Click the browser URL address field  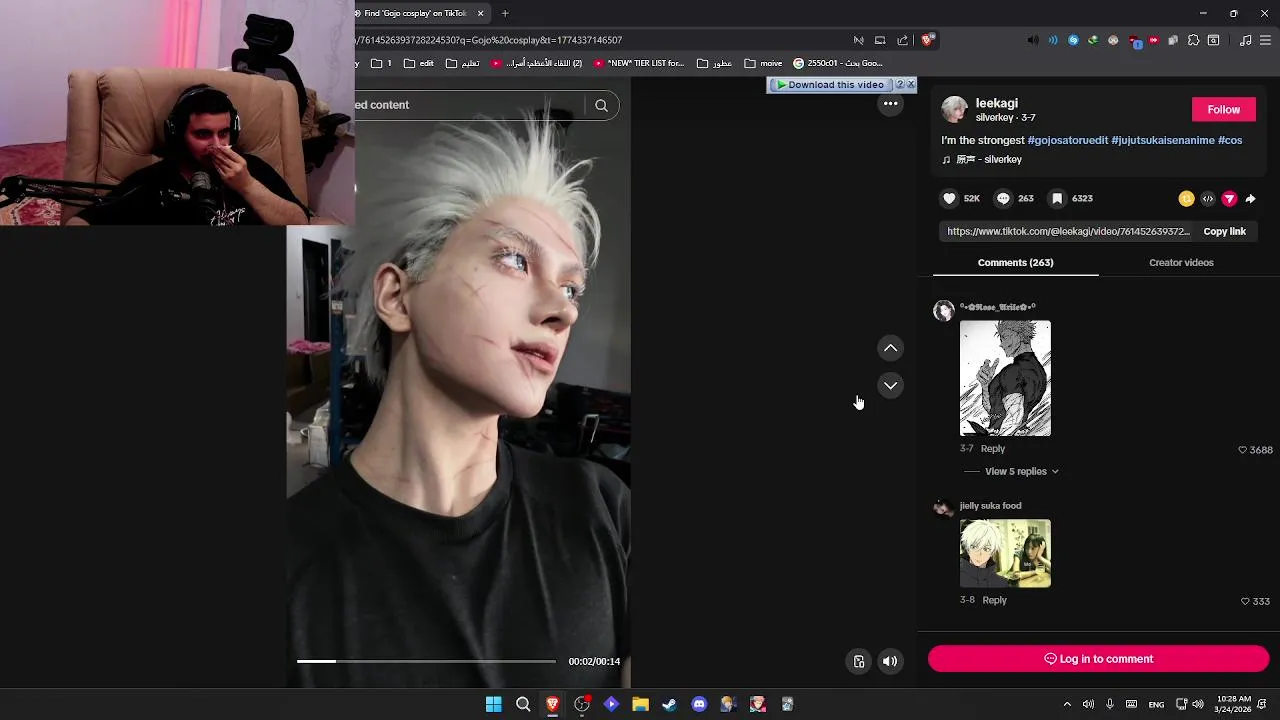tap(600, 40)
